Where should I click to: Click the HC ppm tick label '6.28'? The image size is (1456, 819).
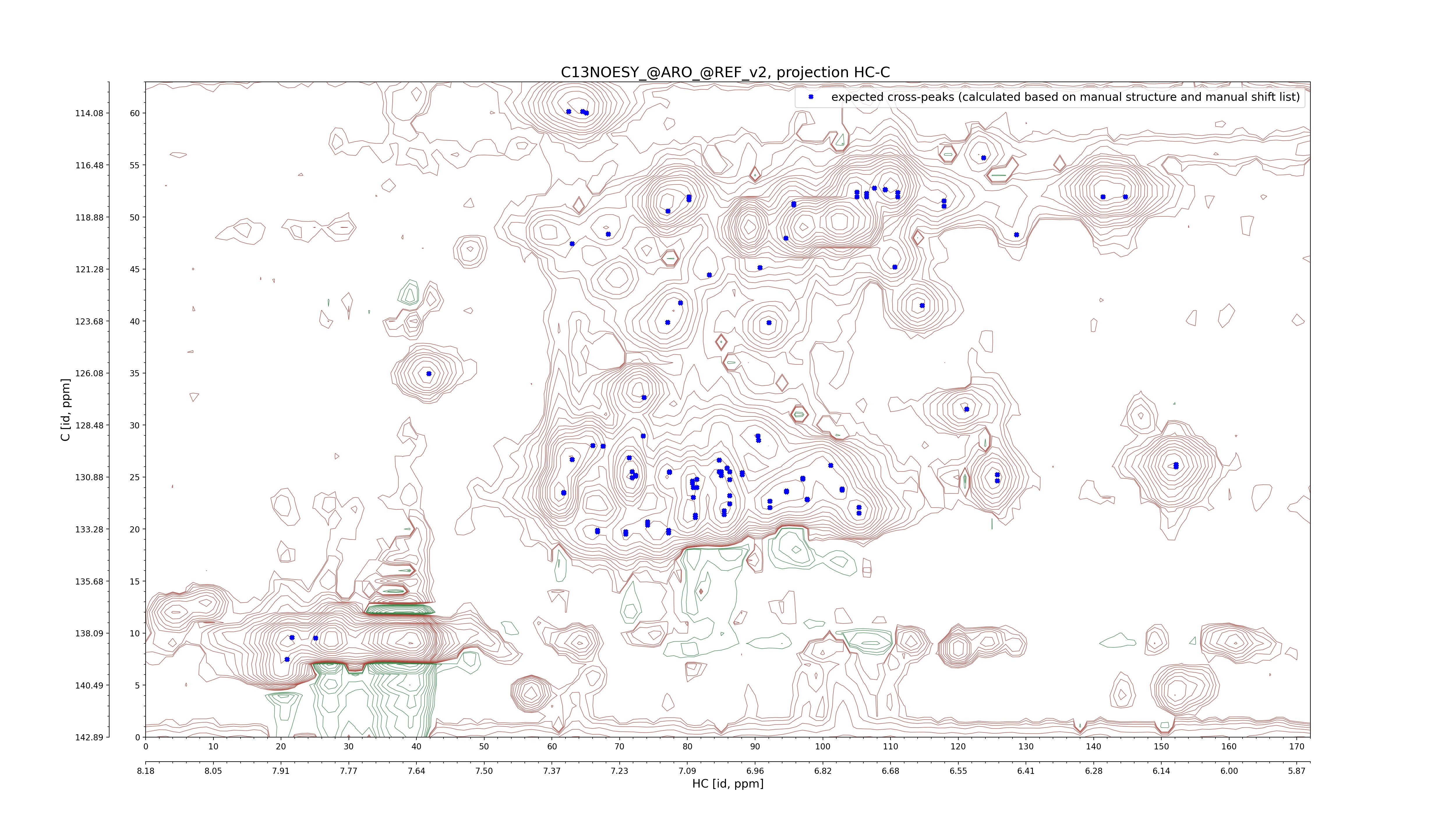point(1094,771)
